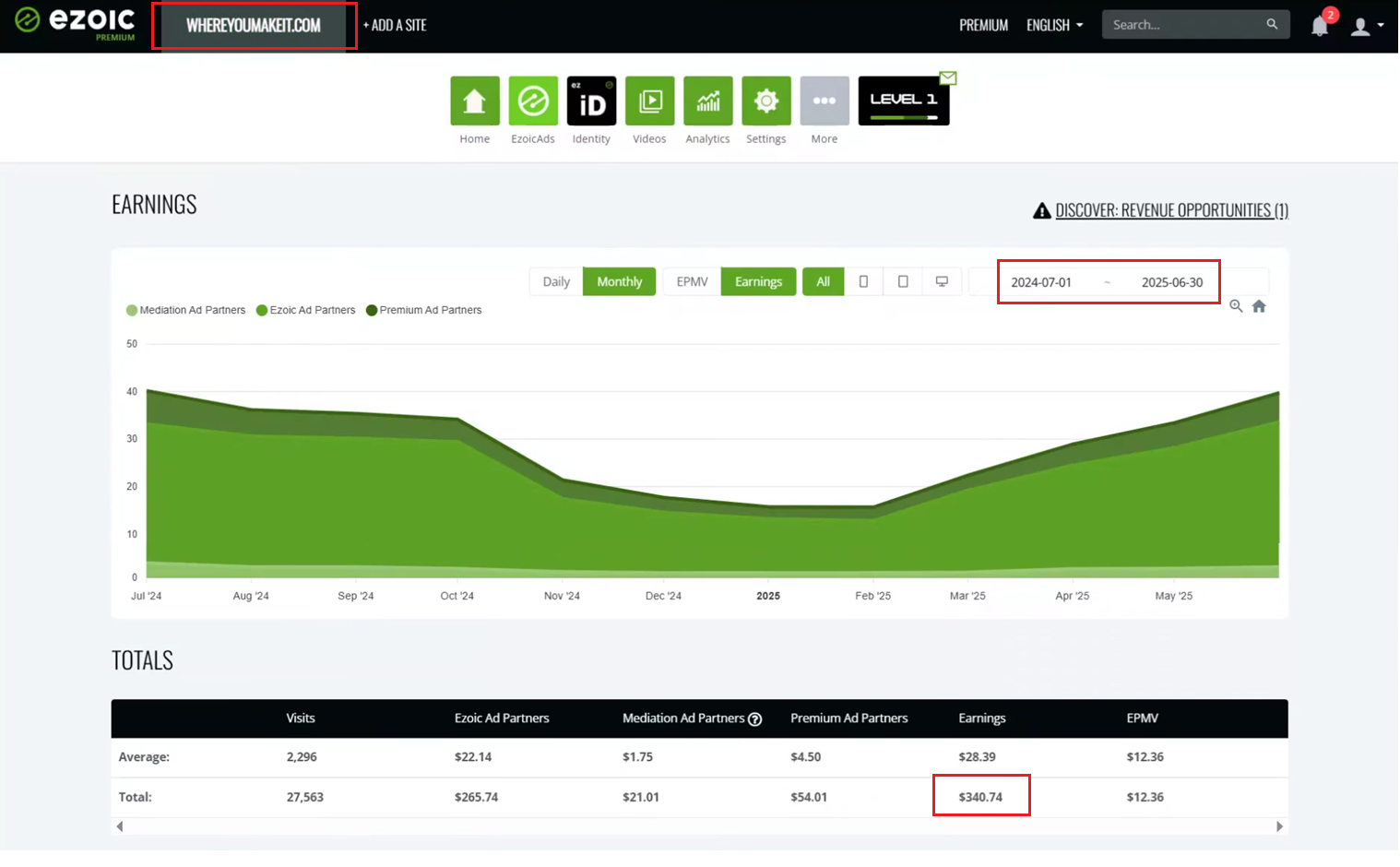This screenshot has height=867, width=1400.
Task: Open the EzoicAds icon
Action: 533,101
